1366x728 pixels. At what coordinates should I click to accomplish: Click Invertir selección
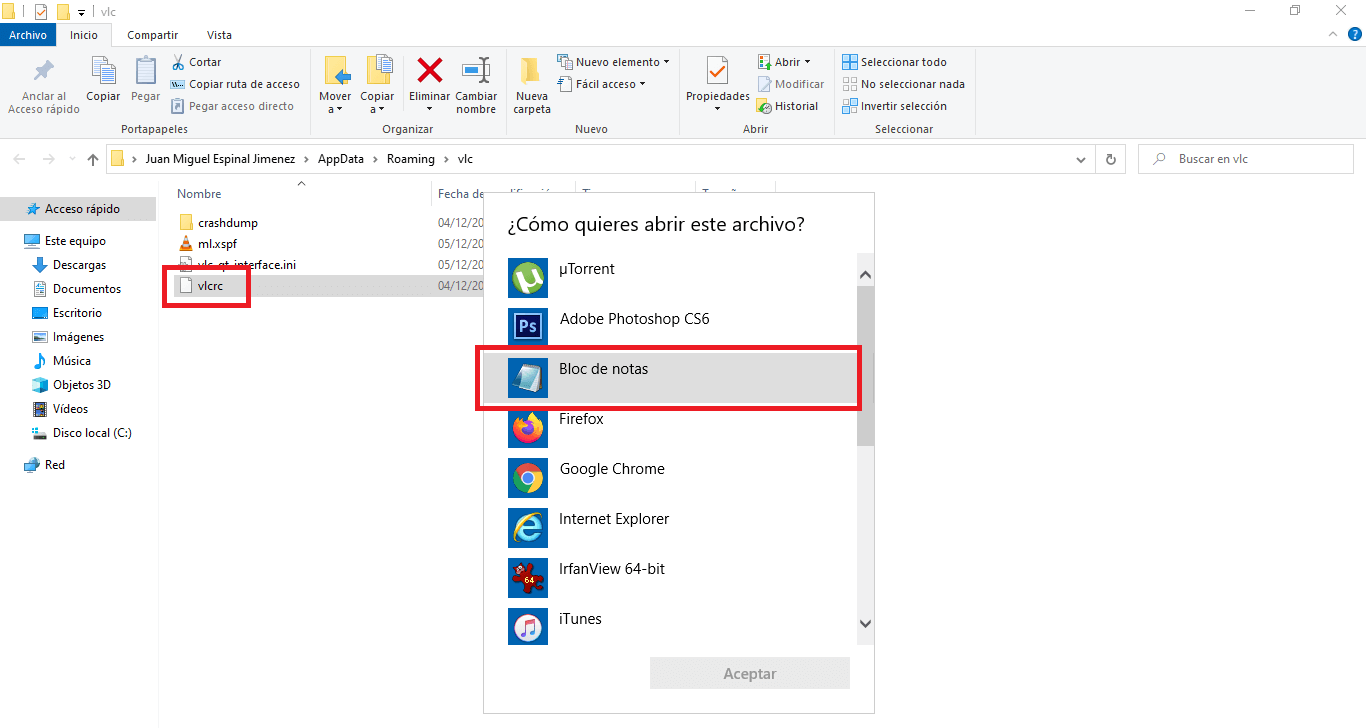pyautogui.click(x=894, y=106)
